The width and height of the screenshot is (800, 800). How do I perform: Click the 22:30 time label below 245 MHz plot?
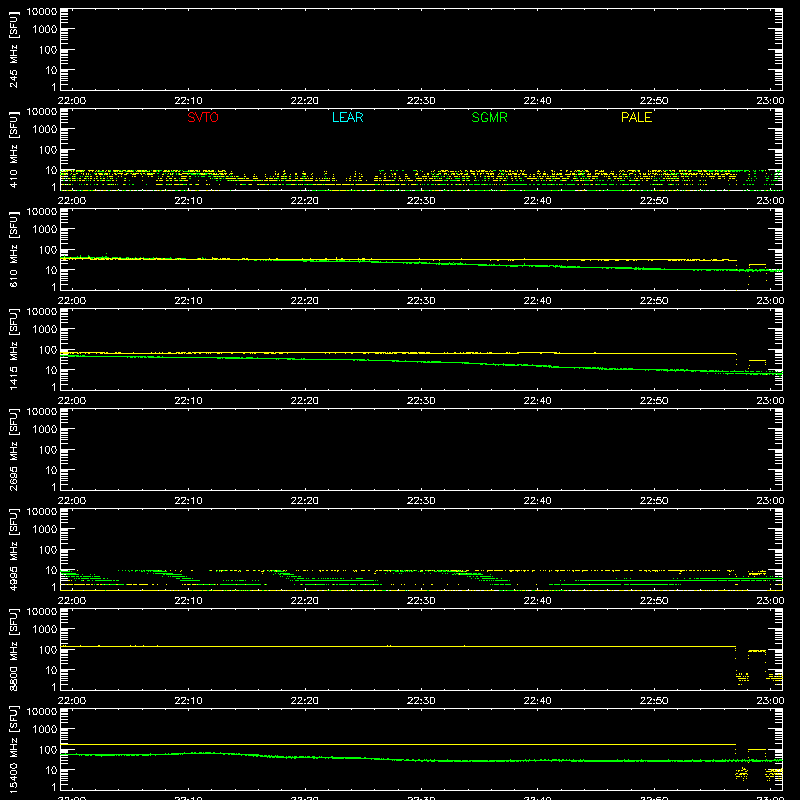(421, 101)
